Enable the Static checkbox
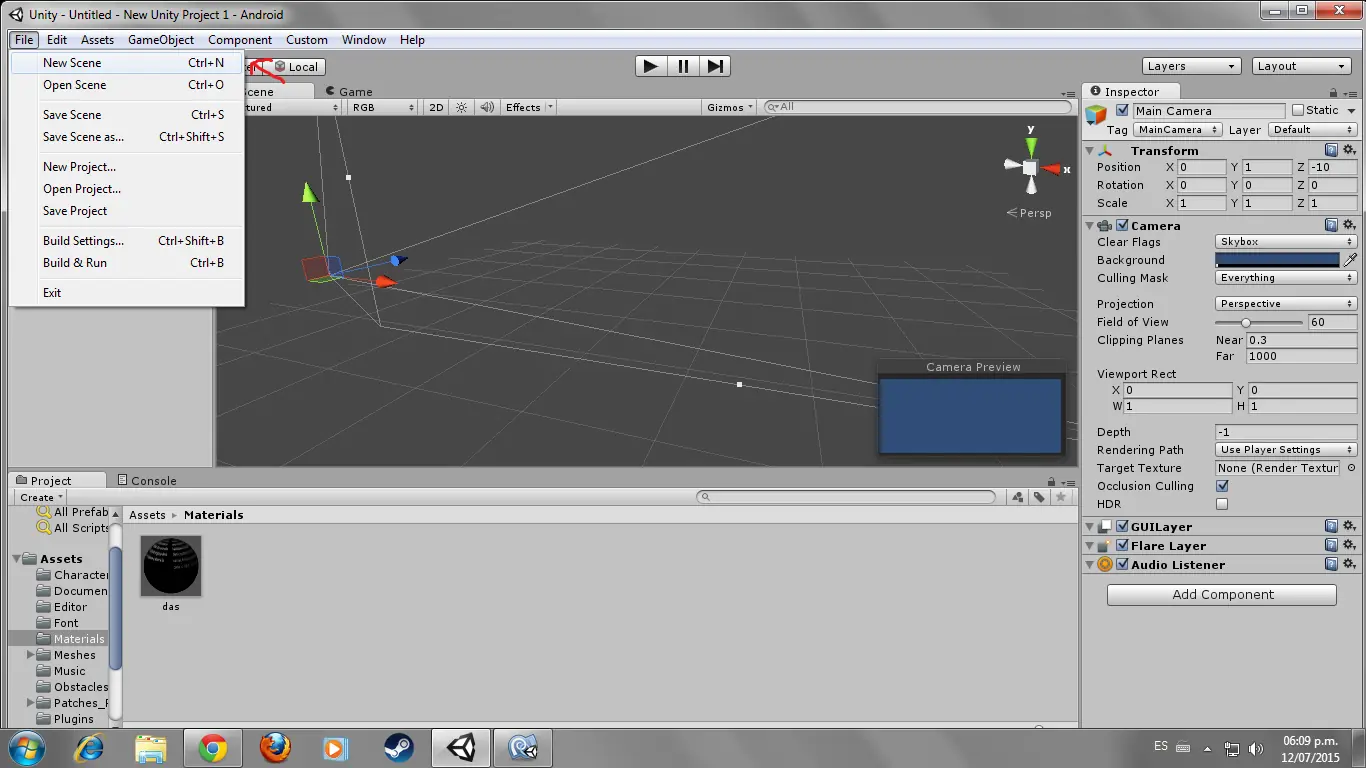Image resolution: width=1366 pixels, height=768 pixels. 1298,110
